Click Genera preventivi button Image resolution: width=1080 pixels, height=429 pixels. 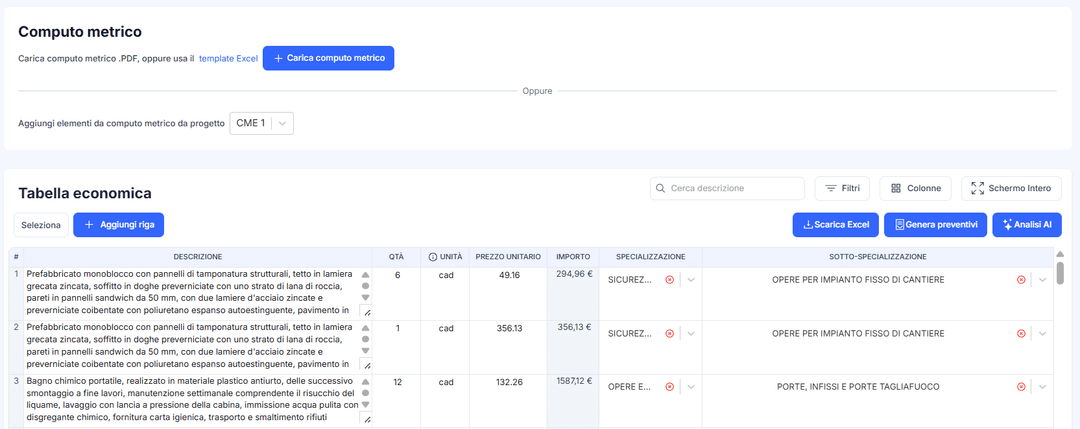(x=936, y=225)
